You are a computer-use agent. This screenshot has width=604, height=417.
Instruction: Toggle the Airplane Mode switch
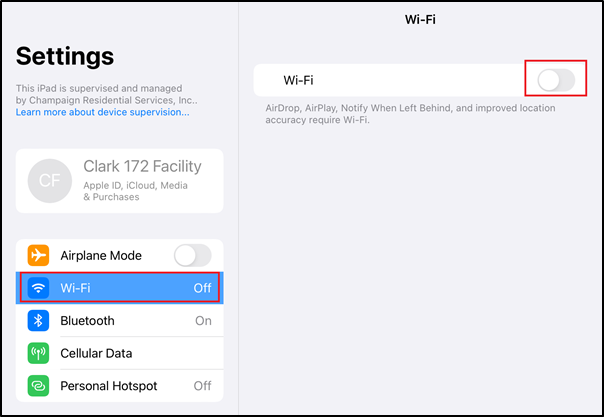pyautogui.click(x=193, y=255)
